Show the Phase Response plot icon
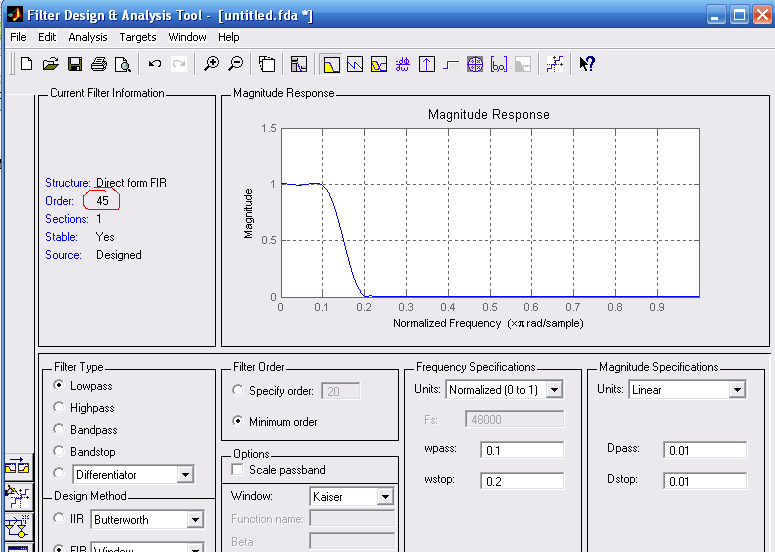 pos(355,64)
